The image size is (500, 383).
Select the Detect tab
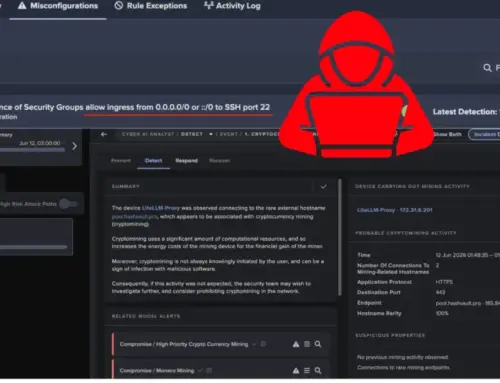pos(153,161)
